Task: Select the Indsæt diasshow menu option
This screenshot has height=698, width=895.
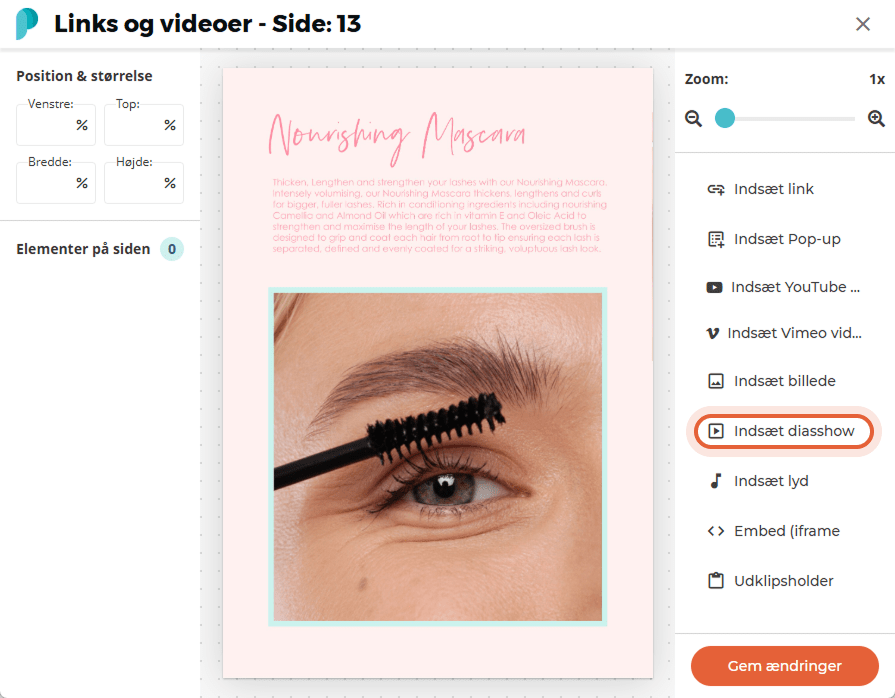Action: 784,431
